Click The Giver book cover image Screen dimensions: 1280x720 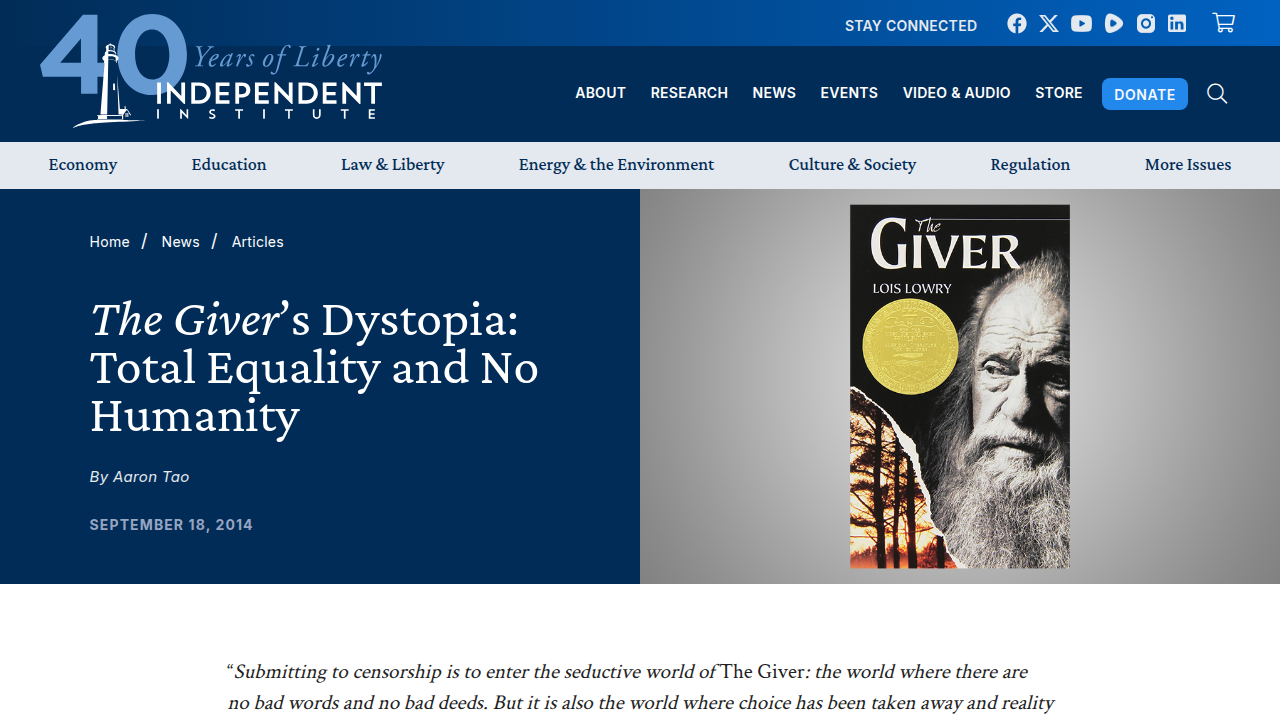point(960,387)
